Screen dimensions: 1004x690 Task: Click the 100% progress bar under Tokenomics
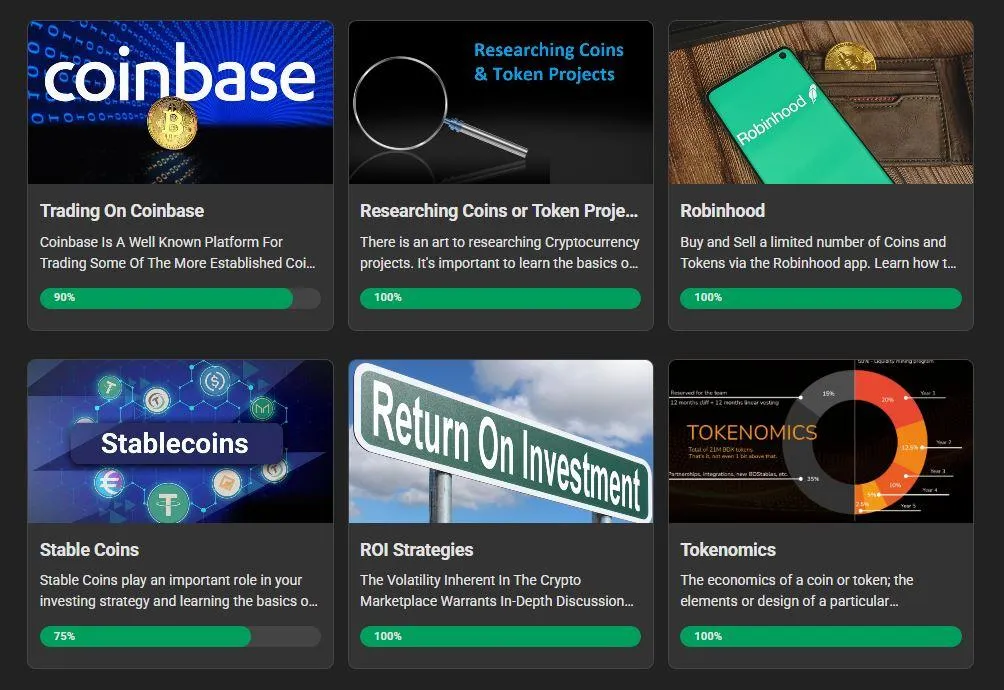tap(821, 636)
